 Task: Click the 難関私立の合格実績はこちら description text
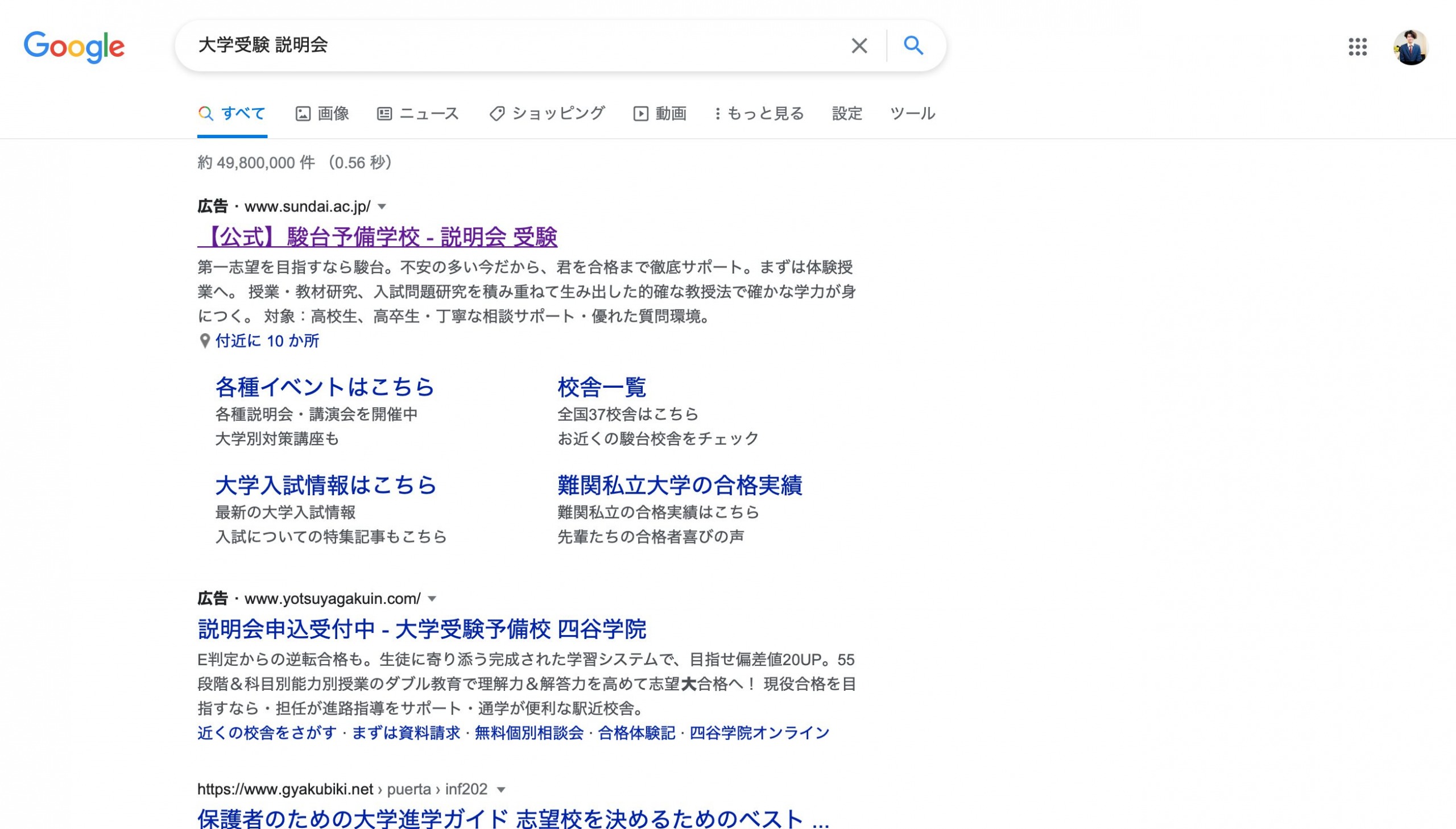coord(658,512)
